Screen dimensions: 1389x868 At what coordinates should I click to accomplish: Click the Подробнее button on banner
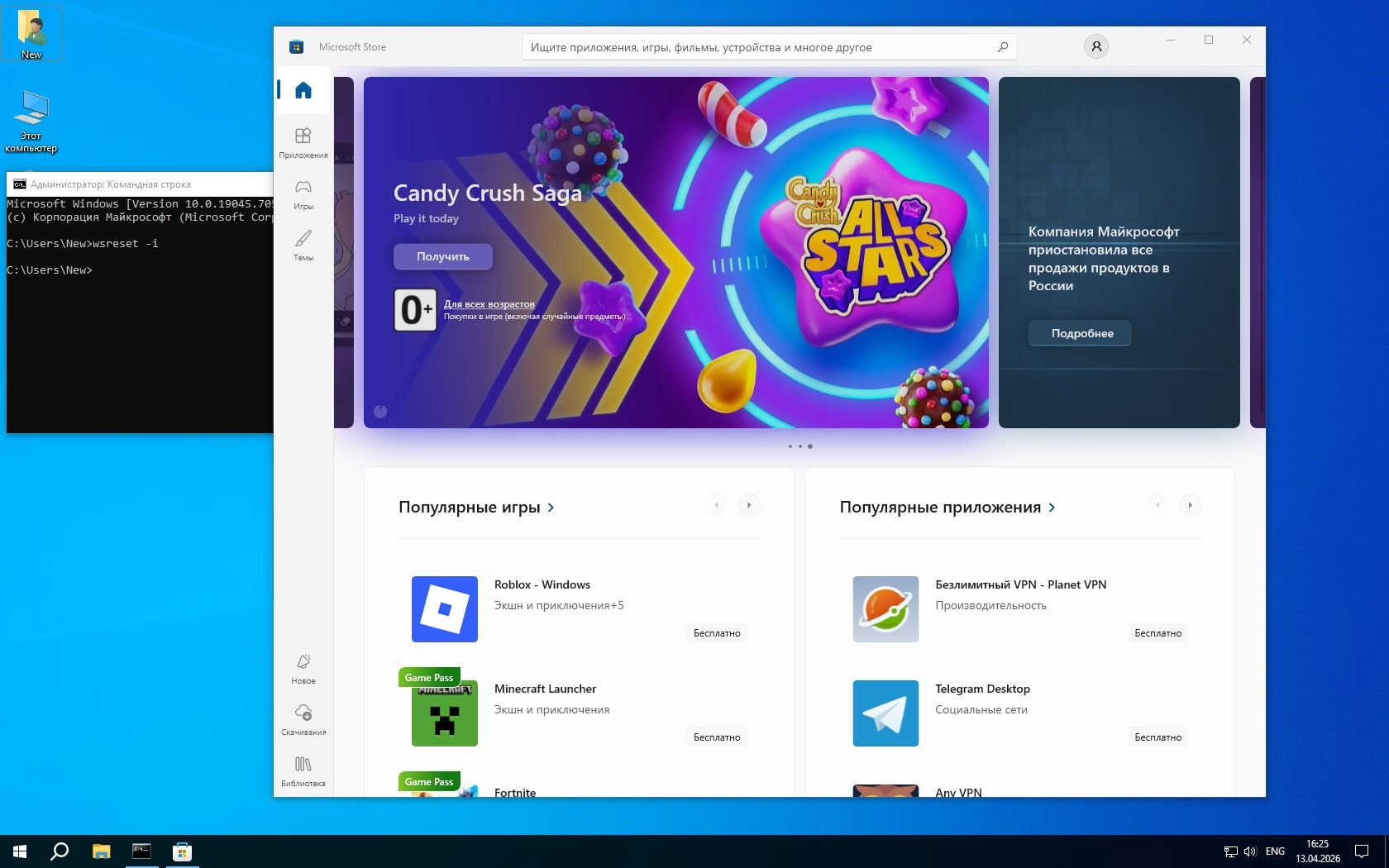pyautogui.click(x=1081, y=333)
